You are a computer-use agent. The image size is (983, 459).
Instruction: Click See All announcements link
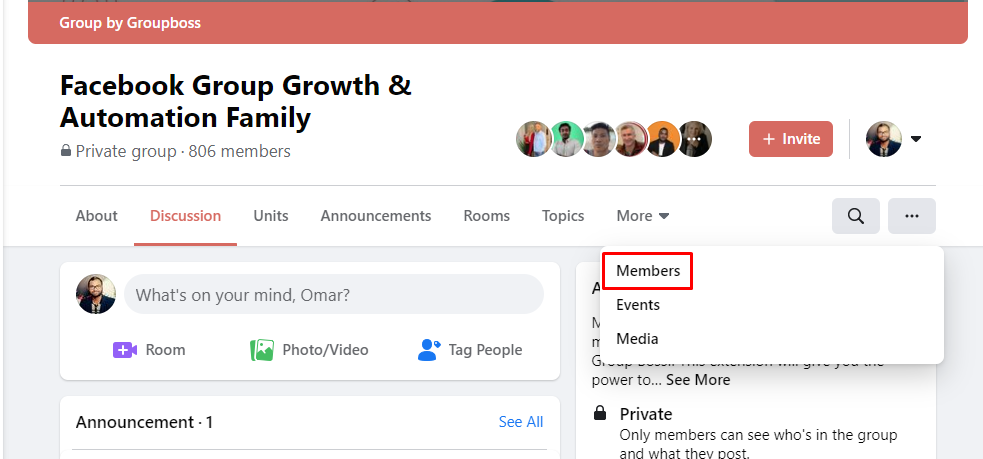pos(521,422)
